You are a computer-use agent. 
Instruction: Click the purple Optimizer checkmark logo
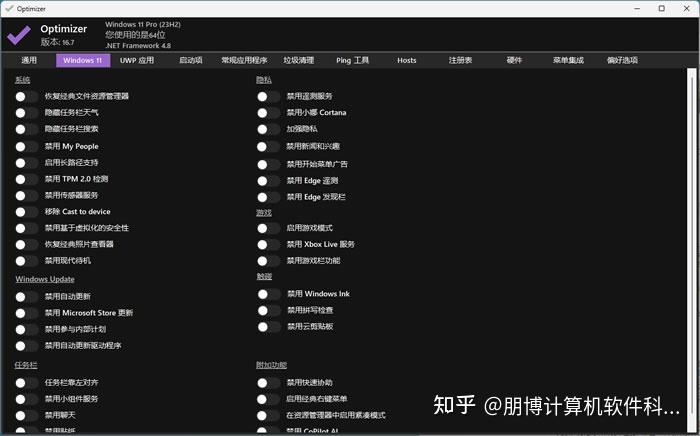pos(19,35)
